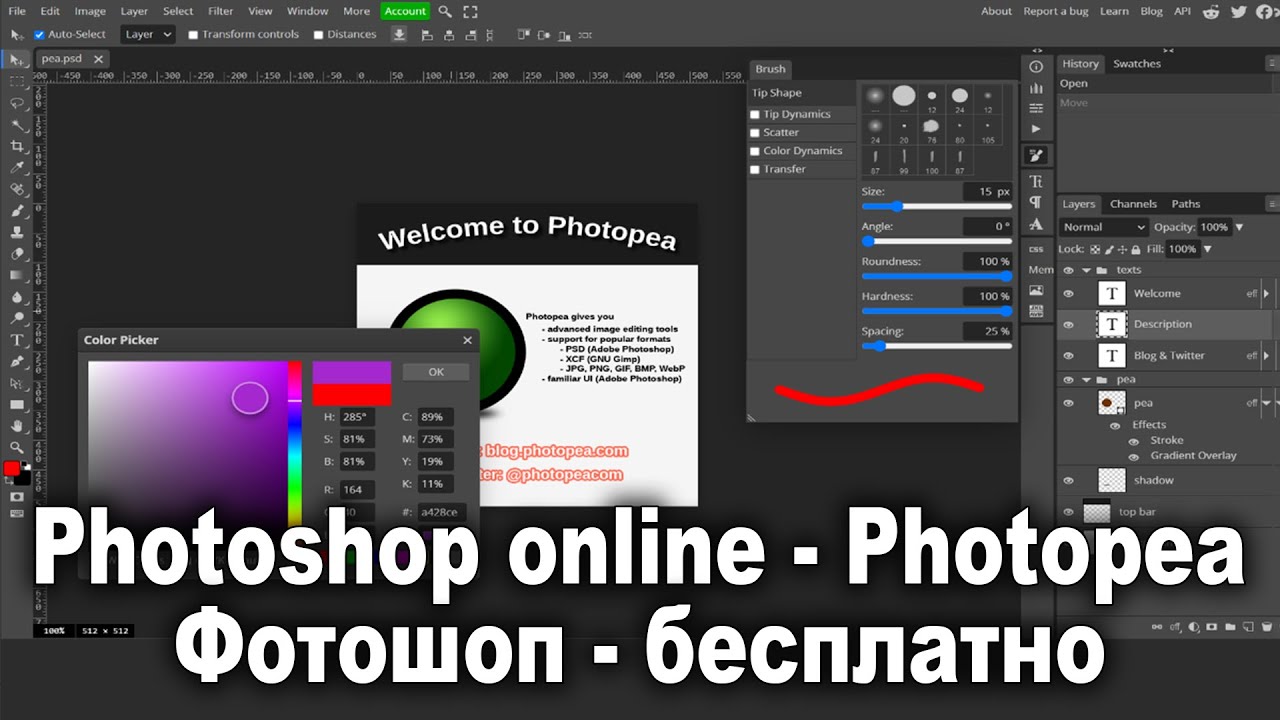Select the Spot Healing Brush tool
Image resolution: width=1280 pixels, height=720 pixels.
17,189
